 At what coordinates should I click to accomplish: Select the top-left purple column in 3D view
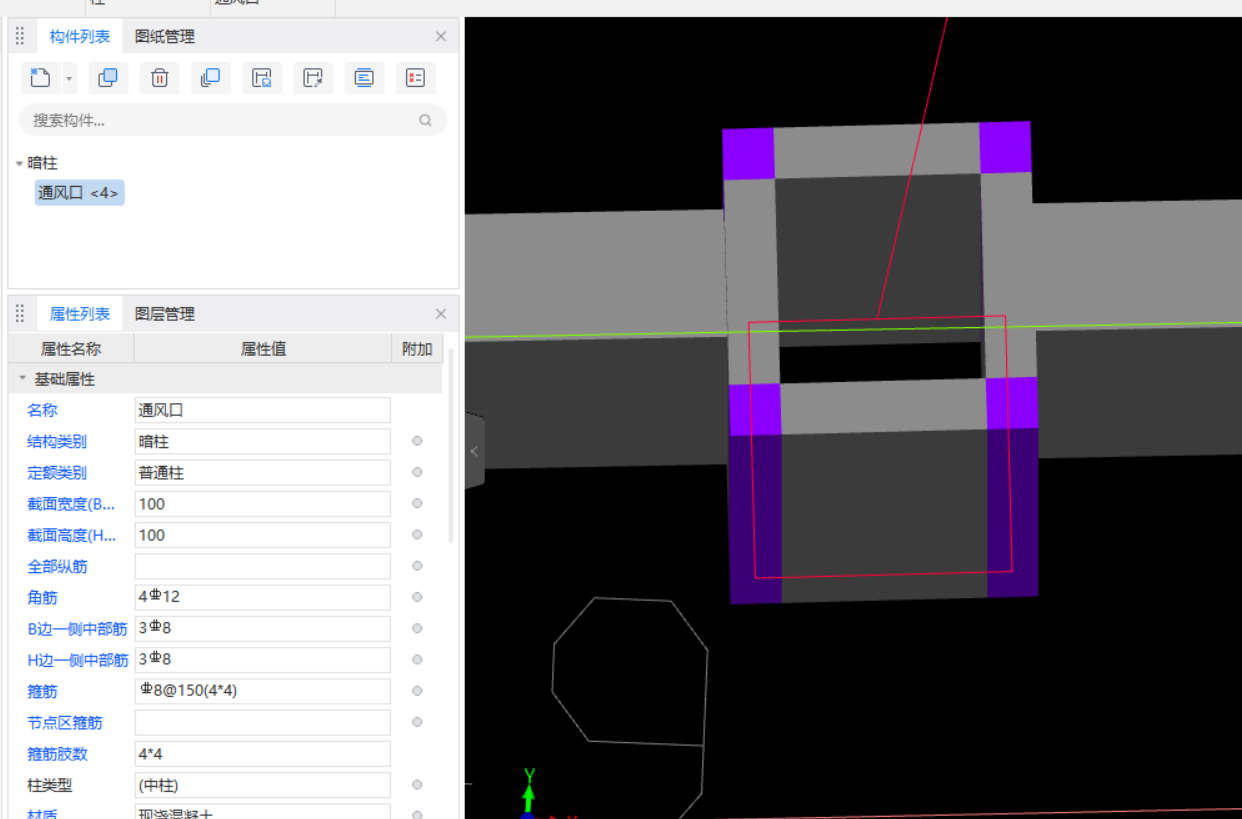(749, 154)
